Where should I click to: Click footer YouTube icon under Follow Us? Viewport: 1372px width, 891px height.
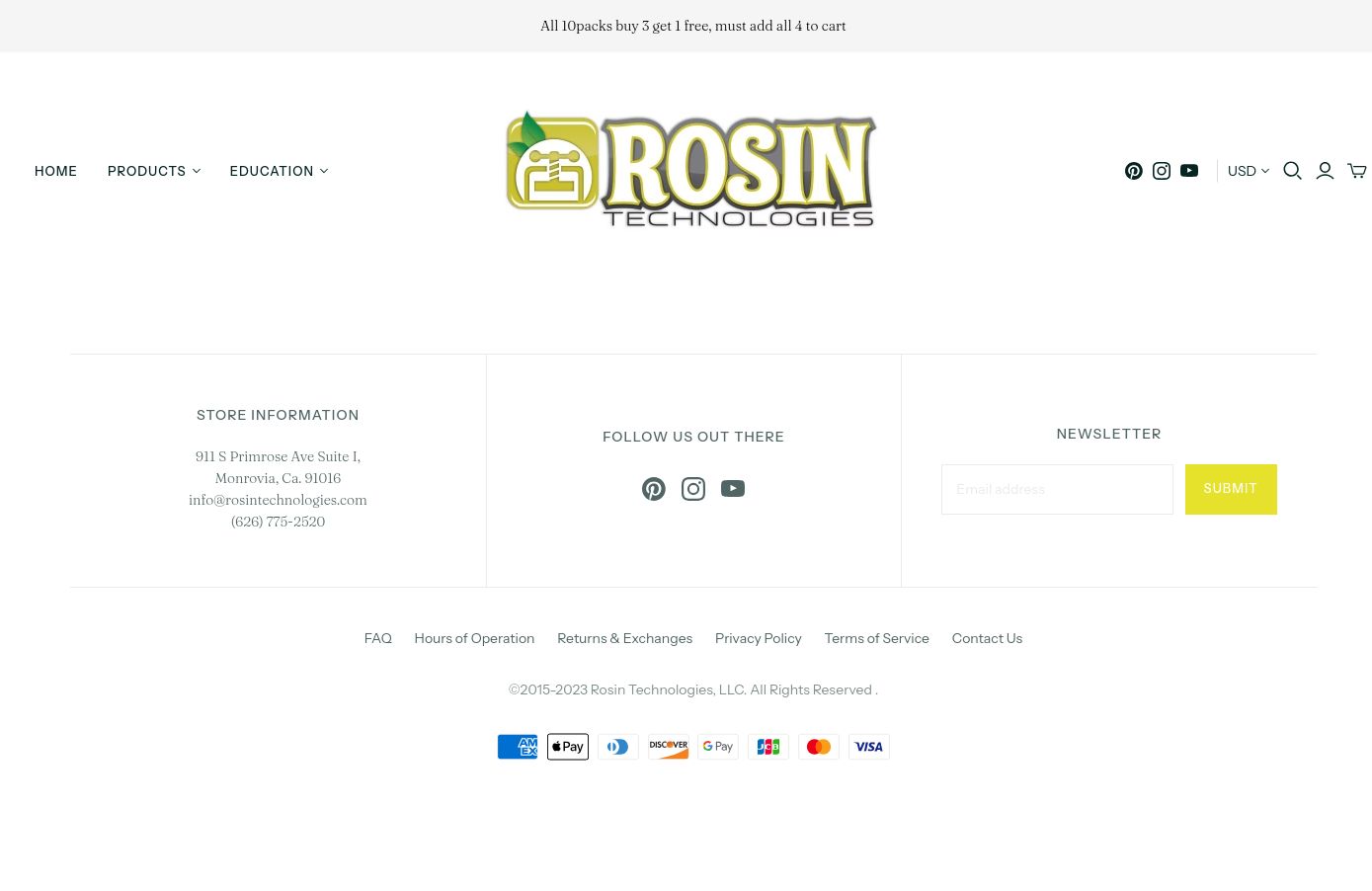pos(733,489)
